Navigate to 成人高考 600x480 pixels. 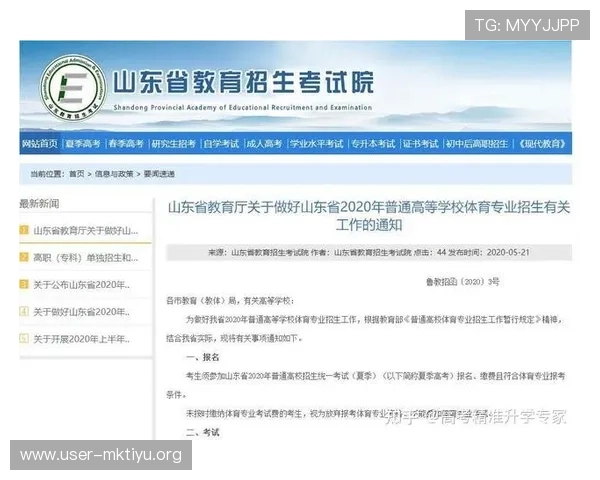coord(264,144)
